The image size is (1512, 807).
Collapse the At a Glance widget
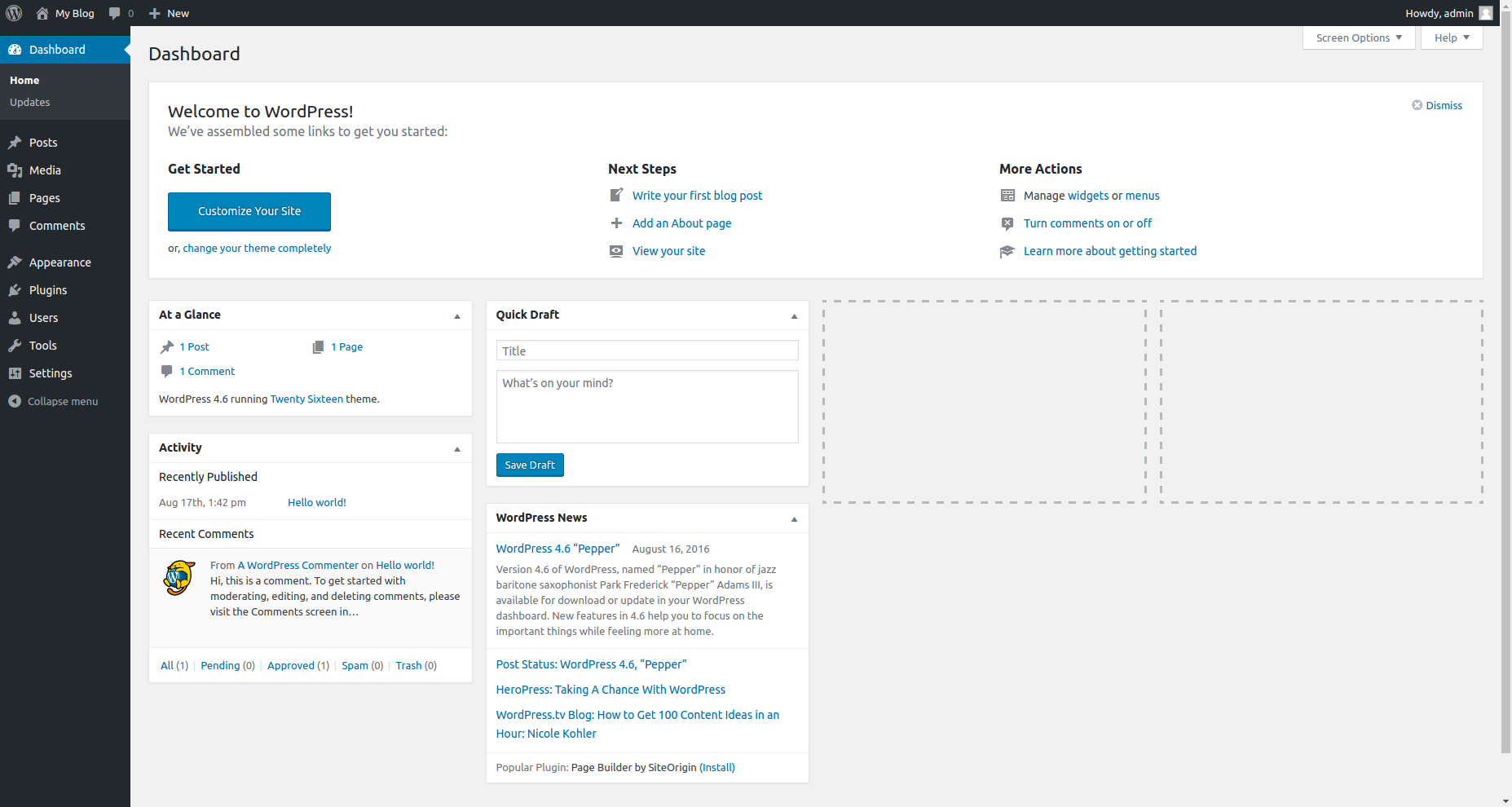(x=457, y=315)
